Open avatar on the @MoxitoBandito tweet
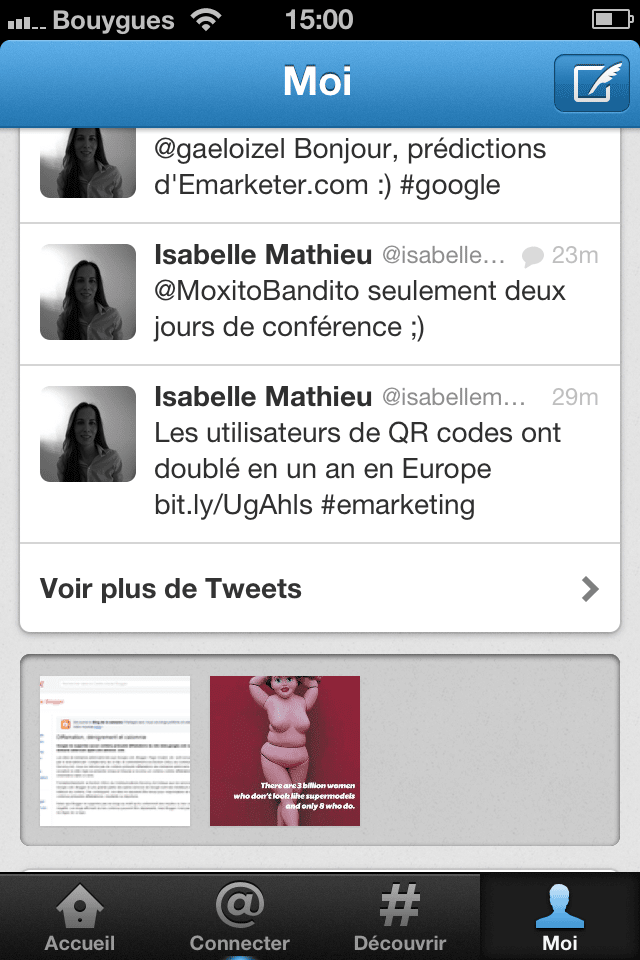The image size is (640, 960). point(88,292)
